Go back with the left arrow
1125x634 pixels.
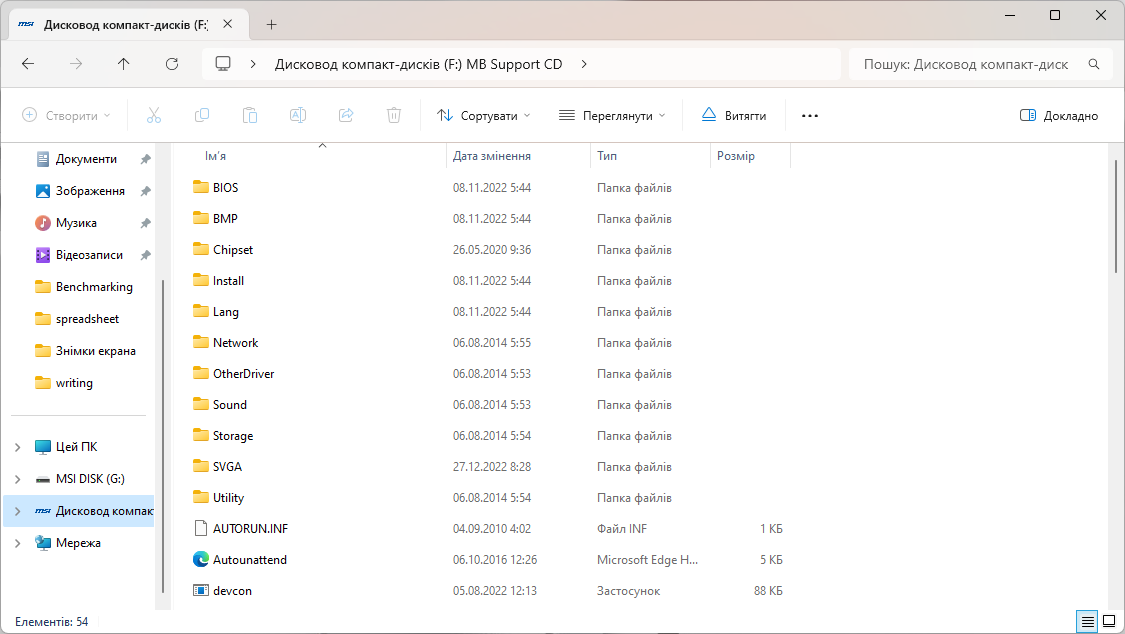coord(28,64)
